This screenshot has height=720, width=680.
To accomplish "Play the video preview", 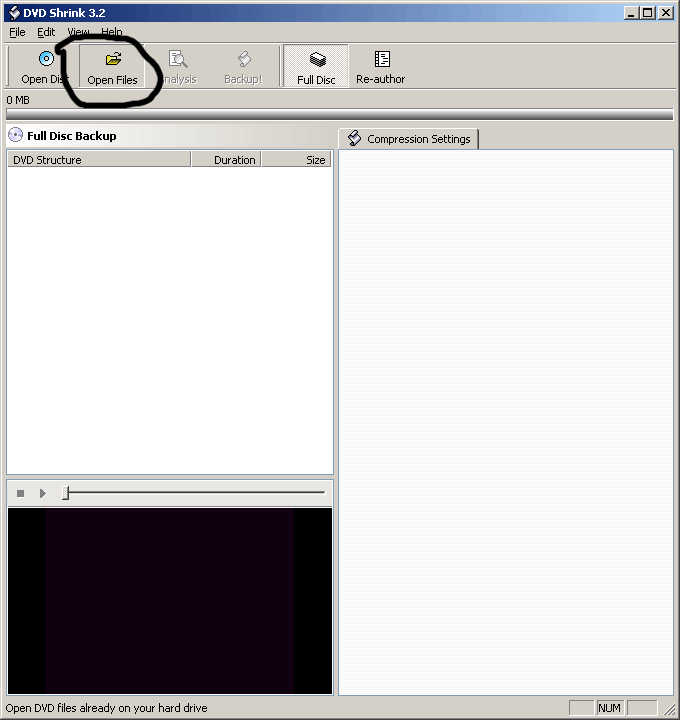I will [x=42, y=493].
